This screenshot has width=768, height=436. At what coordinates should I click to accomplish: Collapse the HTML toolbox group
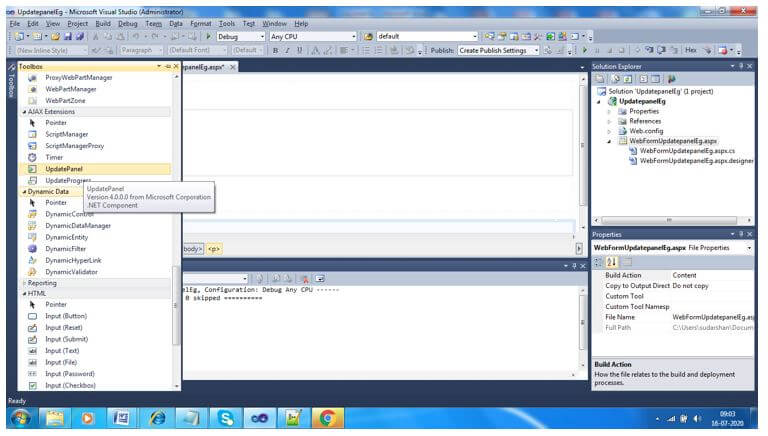click(24, 294)
